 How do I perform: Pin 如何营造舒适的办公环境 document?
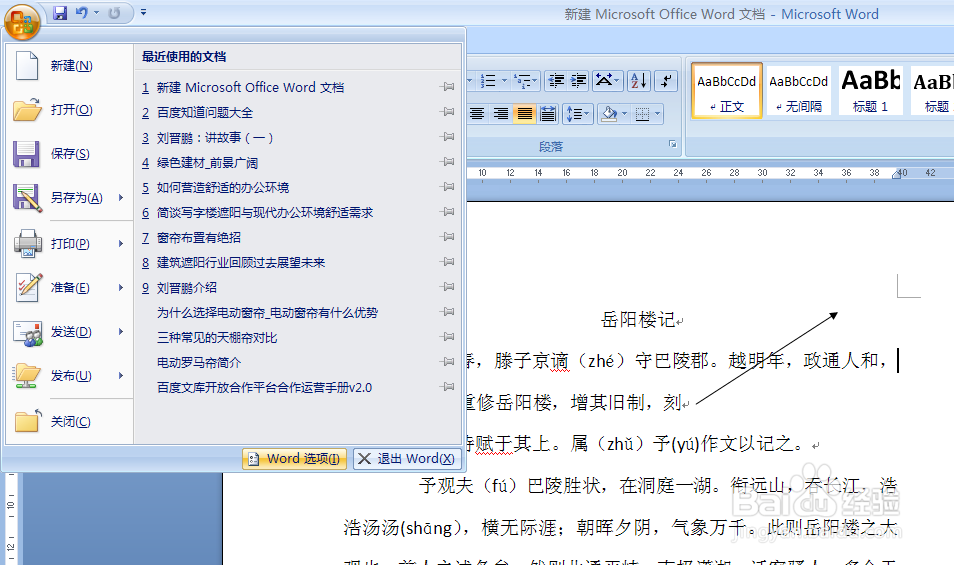447,187
